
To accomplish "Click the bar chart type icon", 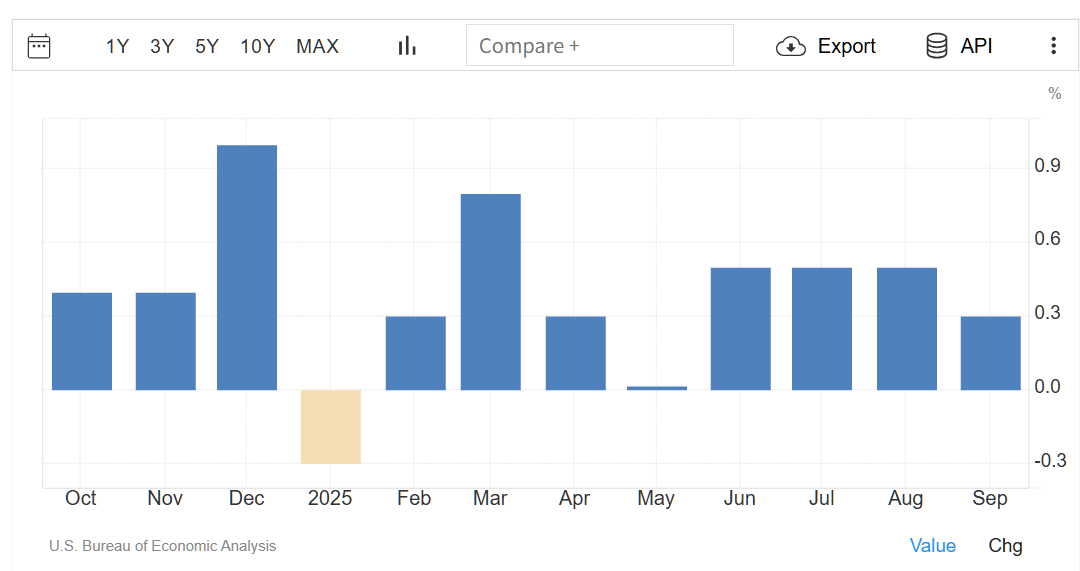I will pyautogui.click(x=407, y=46).
